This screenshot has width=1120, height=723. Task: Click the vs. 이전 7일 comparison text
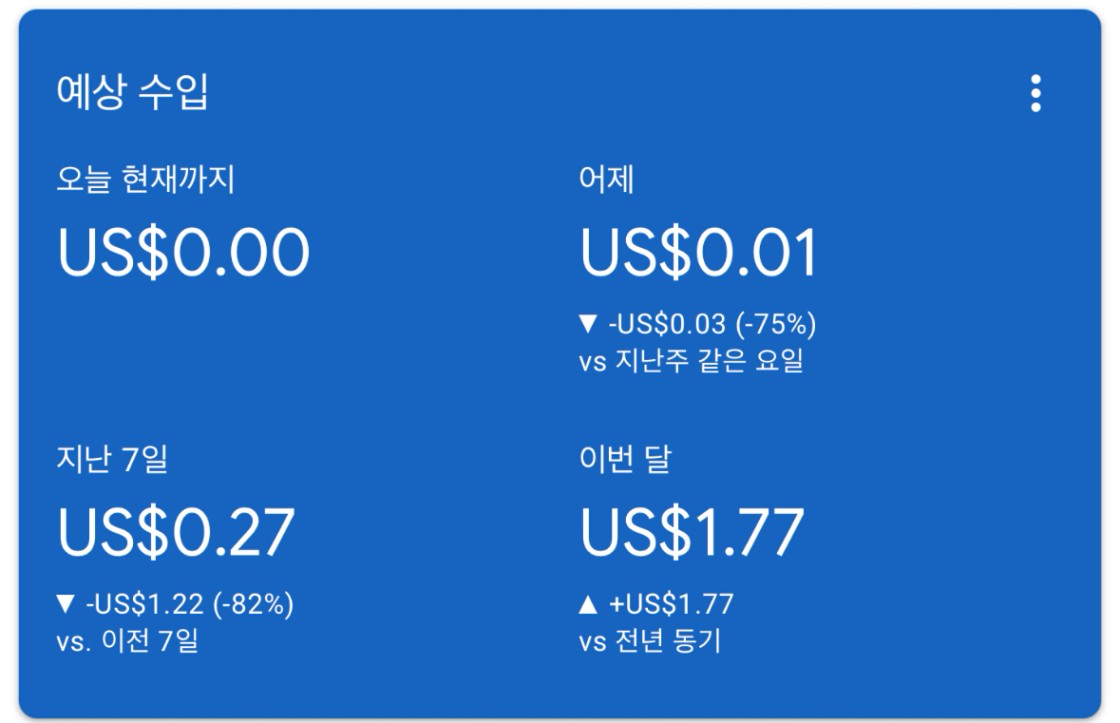[x=127, y=640]
